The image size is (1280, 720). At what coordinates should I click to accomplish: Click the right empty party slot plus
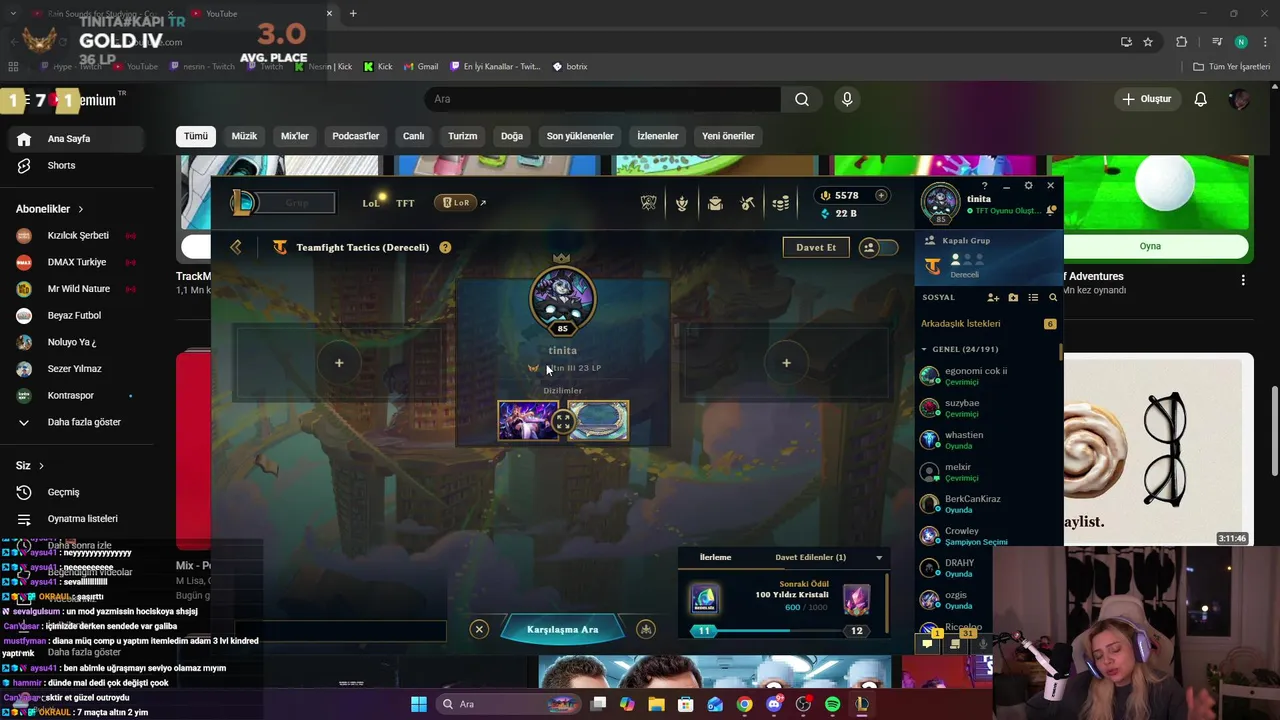(786, 363)
